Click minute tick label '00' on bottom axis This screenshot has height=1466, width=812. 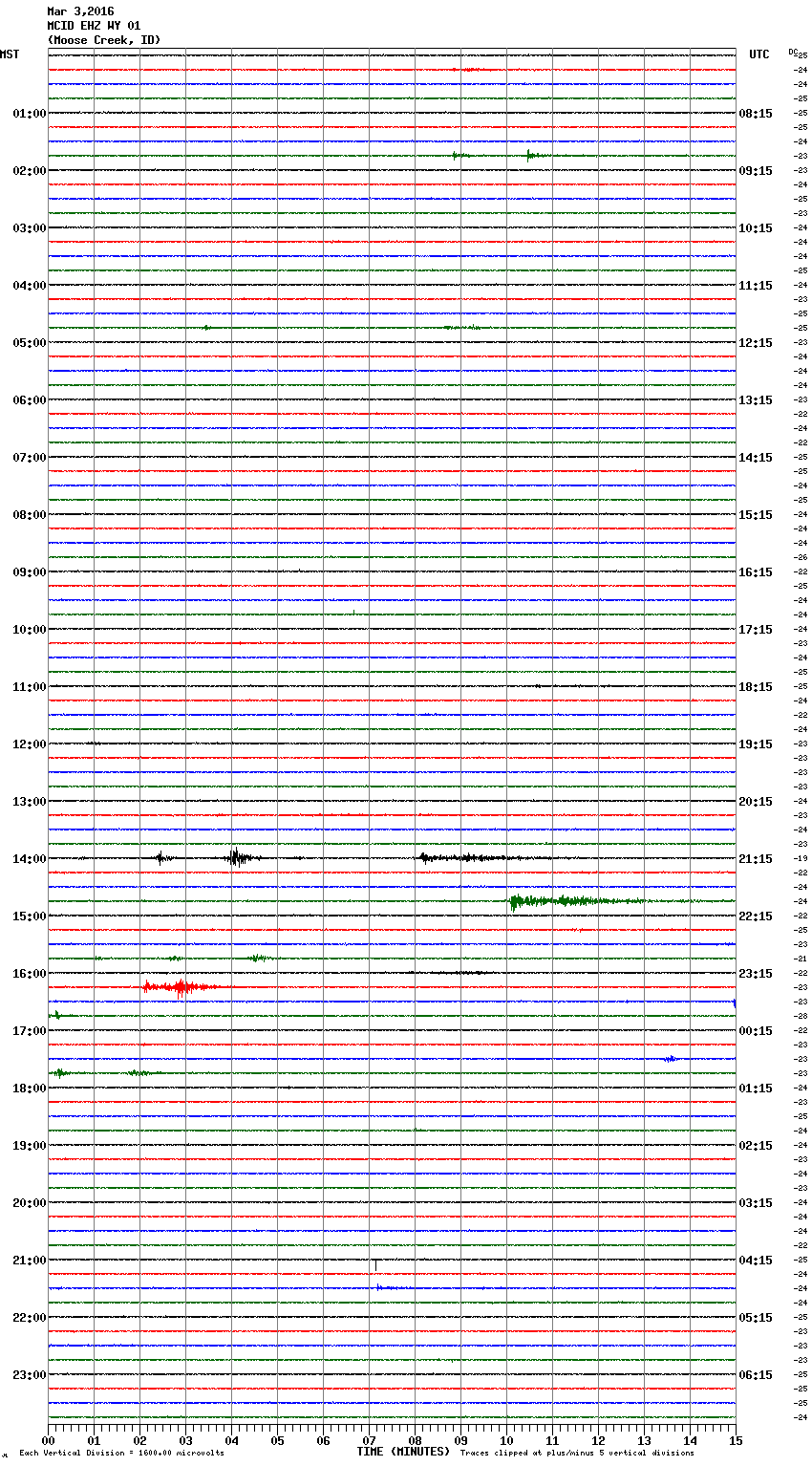48,1440
